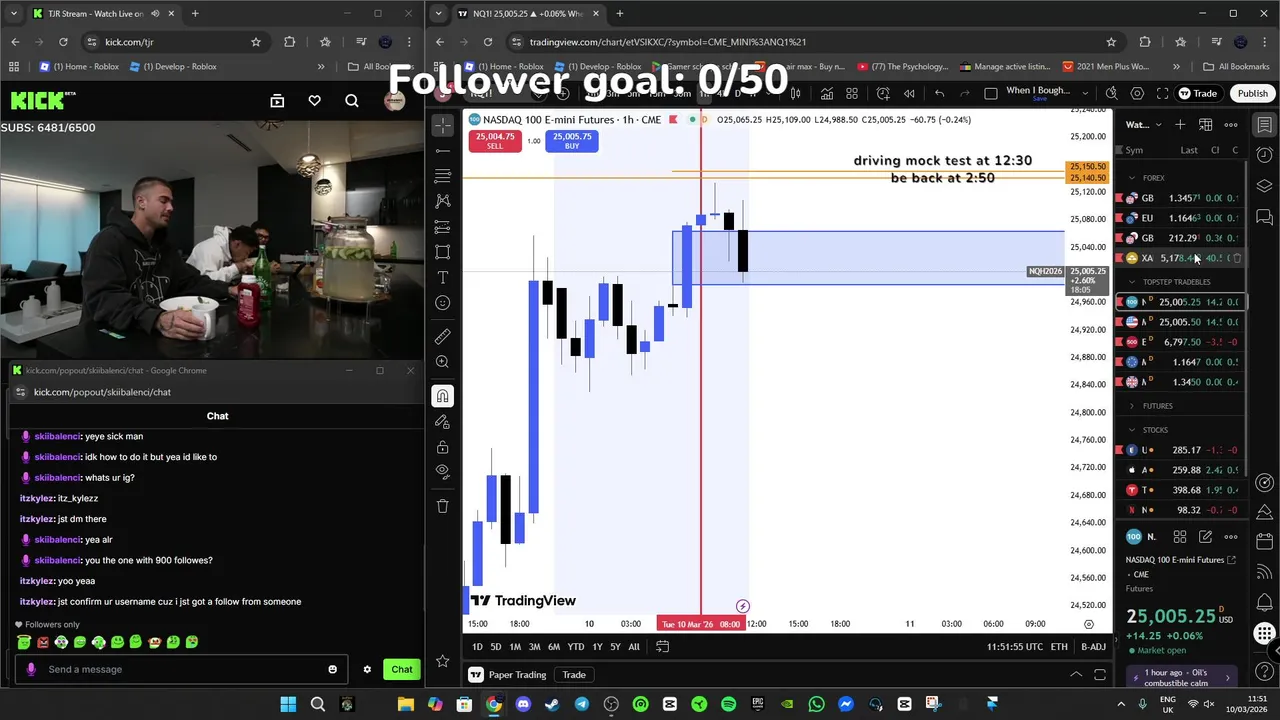
Task: Open the forecasting and measurement tools
Action: coord(443,227)
